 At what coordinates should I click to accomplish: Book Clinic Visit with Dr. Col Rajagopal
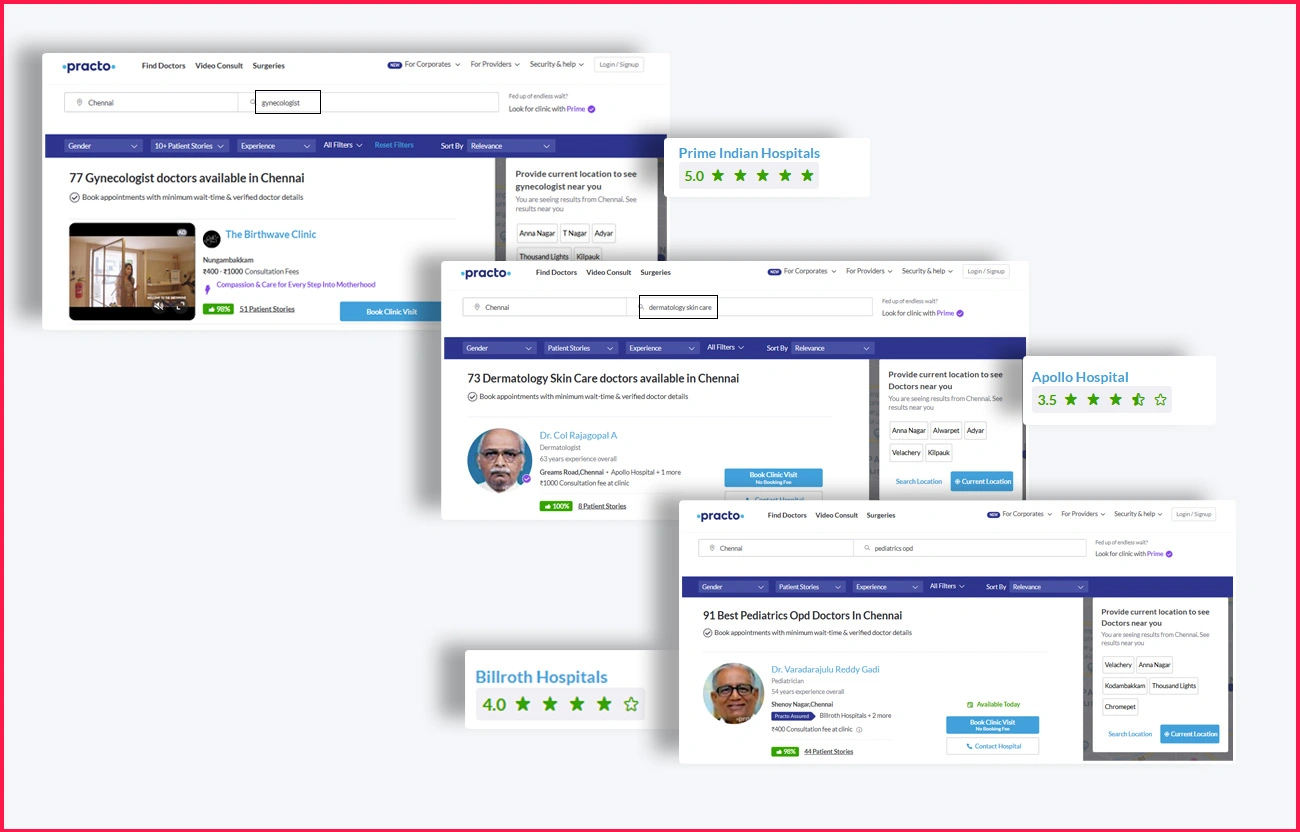pyautogui.click(x=772, y=477)
